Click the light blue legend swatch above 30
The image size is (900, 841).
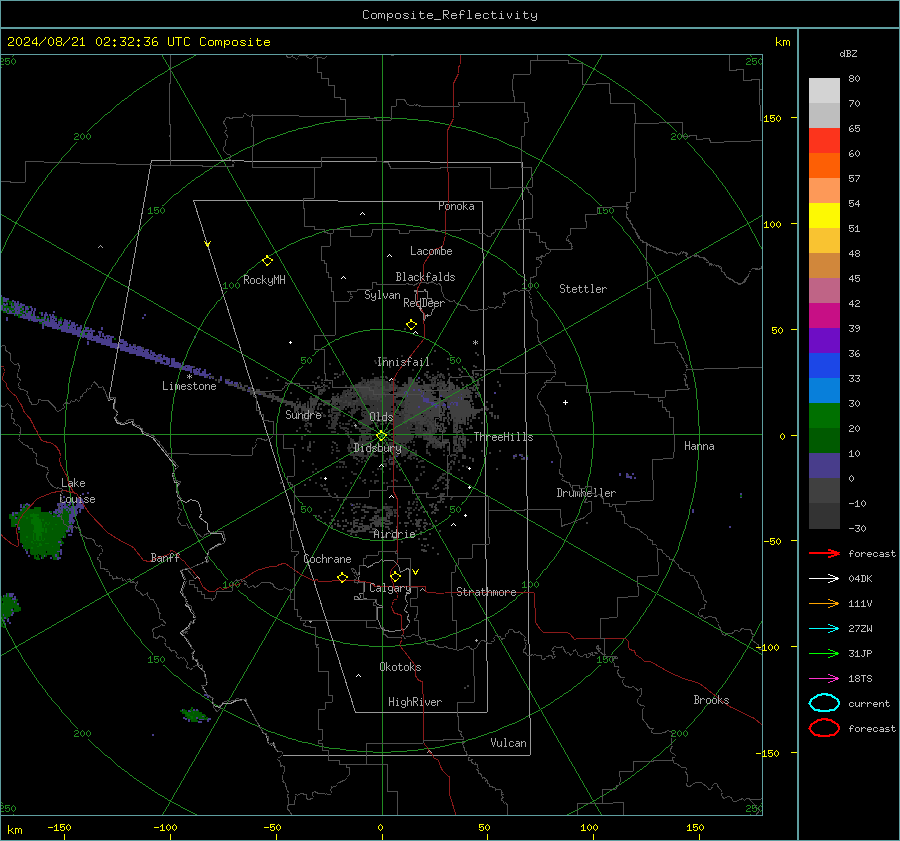(824, 391)
